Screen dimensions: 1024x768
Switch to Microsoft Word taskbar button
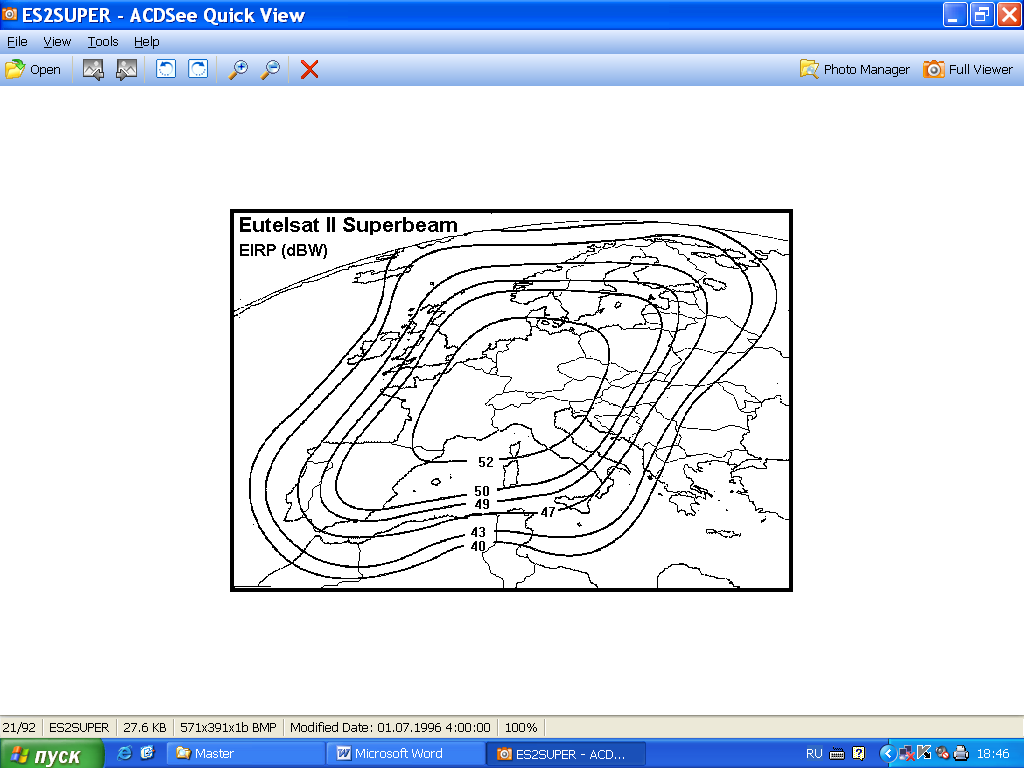(406, 754)
